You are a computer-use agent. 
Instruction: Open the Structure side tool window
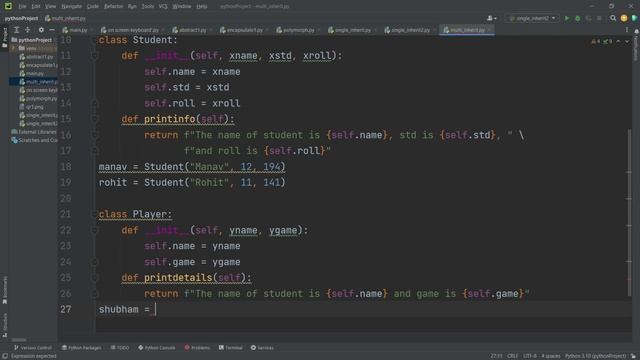[x=5, y=325]
